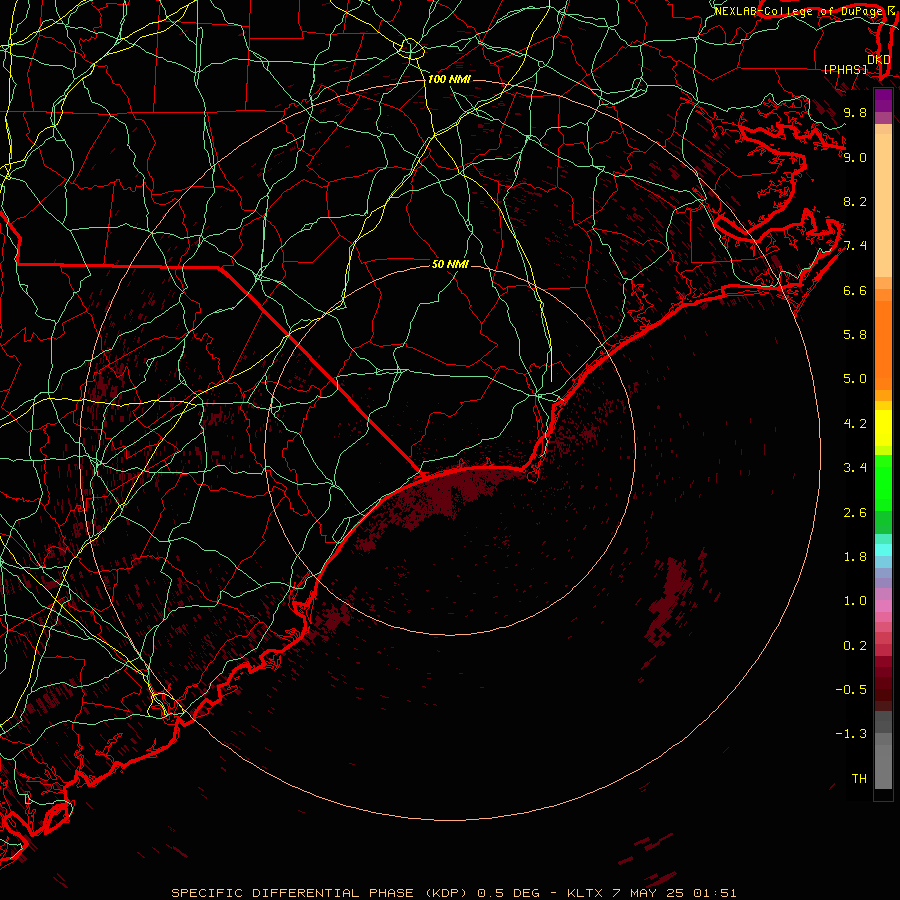The width and height of the screenshot is (900, 900).
Task: Click the small logo glyph after 'DuPage'
Action: click(x=891, y=11)
